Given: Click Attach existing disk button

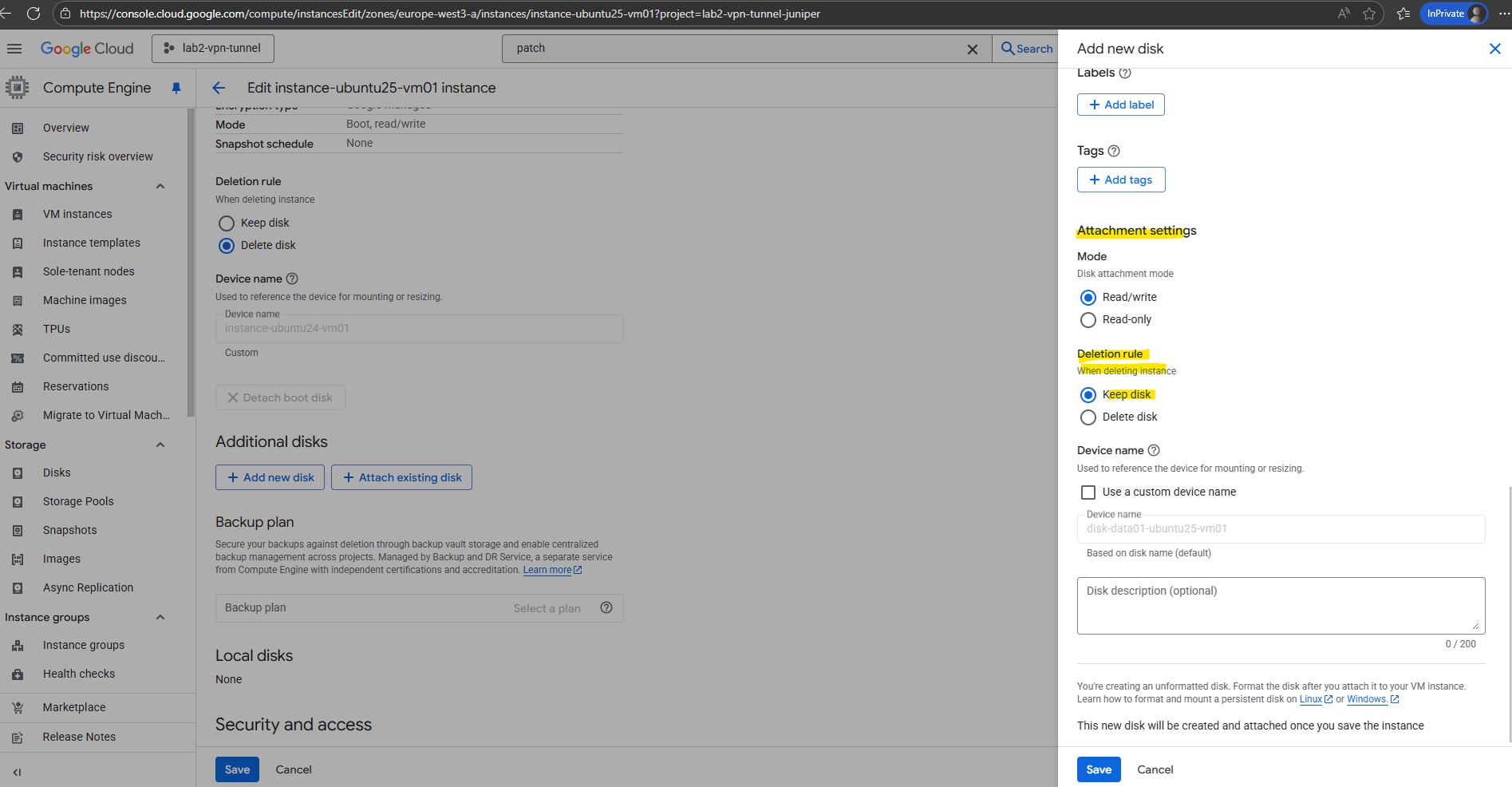Looking at the screenshot, I should tap(401, 477).
